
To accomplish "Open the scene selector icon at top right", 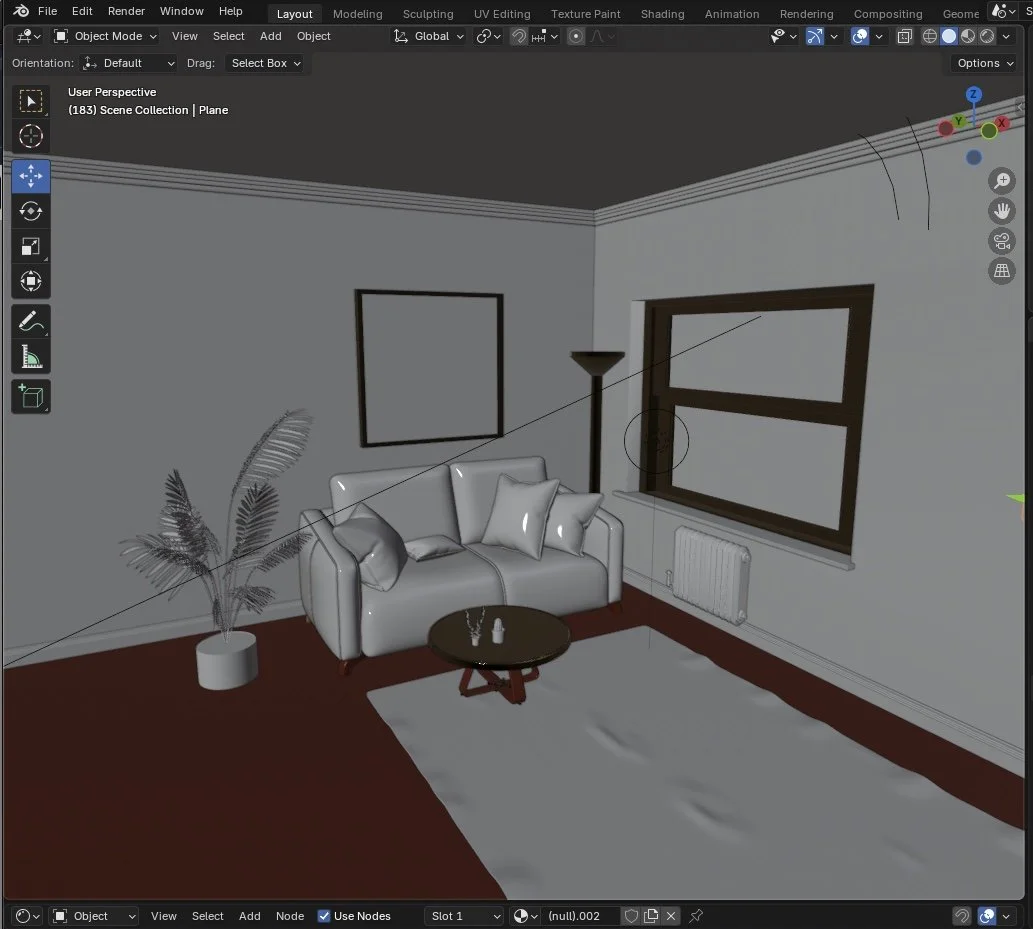I will 1003,11.
